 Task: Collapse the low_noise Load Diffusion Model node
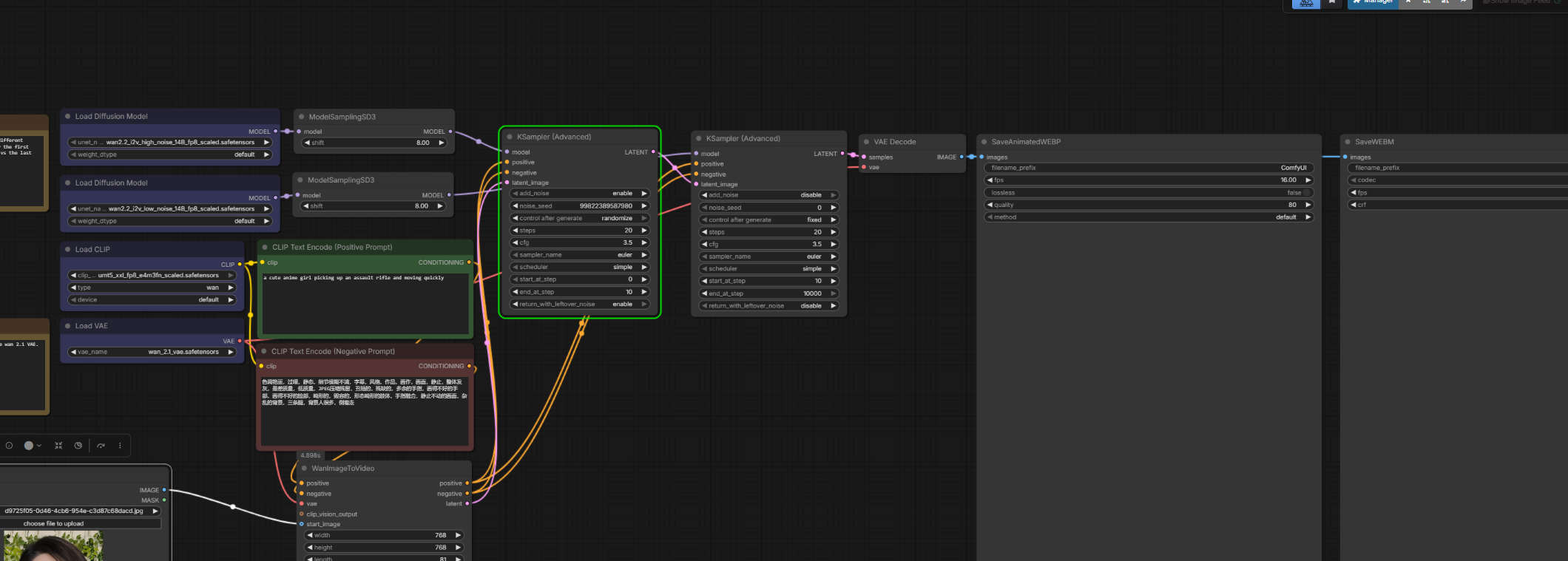coord(68,183)
